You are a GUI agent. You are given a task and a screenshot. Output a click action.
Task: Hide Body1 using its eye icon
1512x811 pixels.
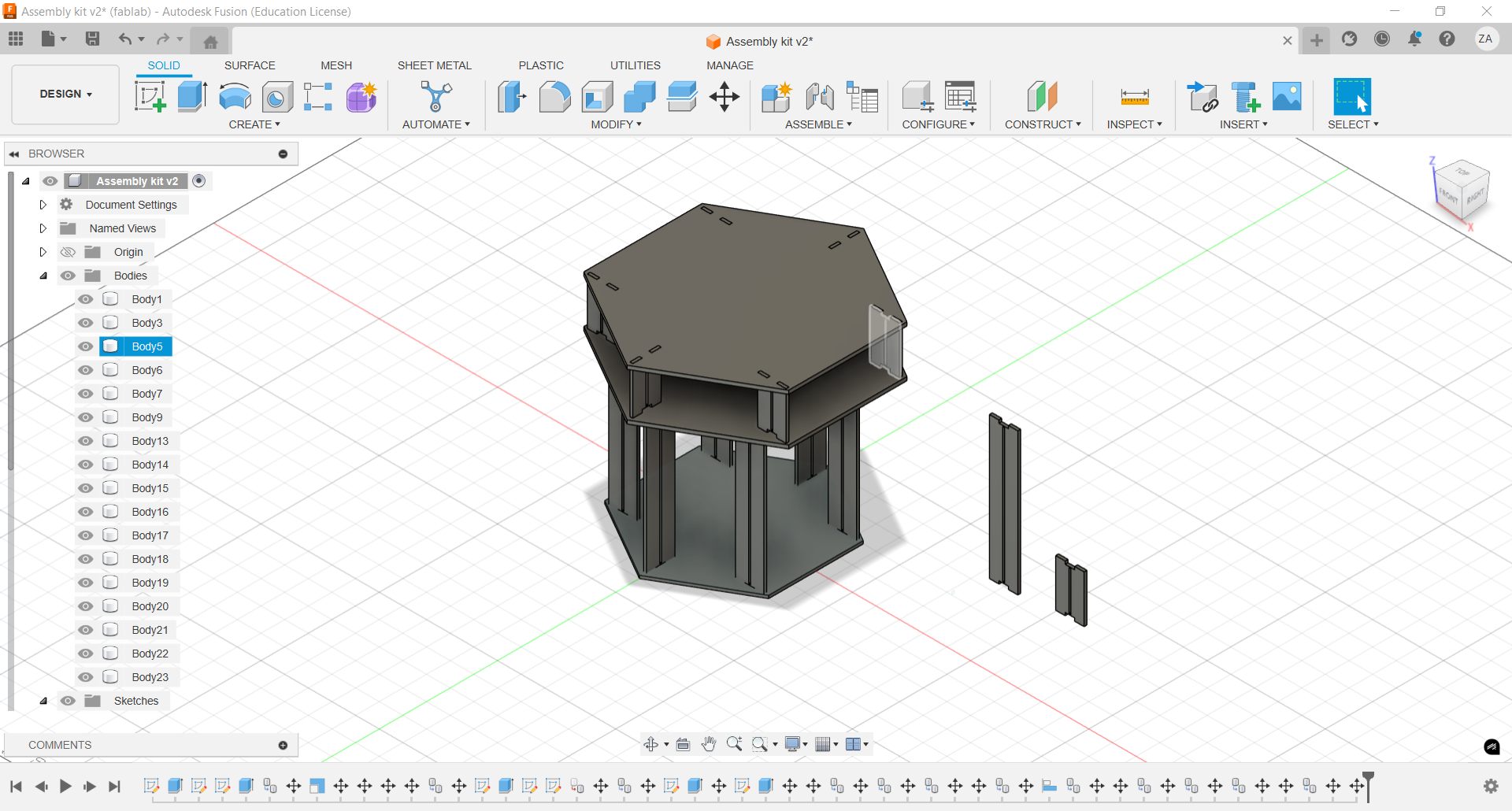86,299
